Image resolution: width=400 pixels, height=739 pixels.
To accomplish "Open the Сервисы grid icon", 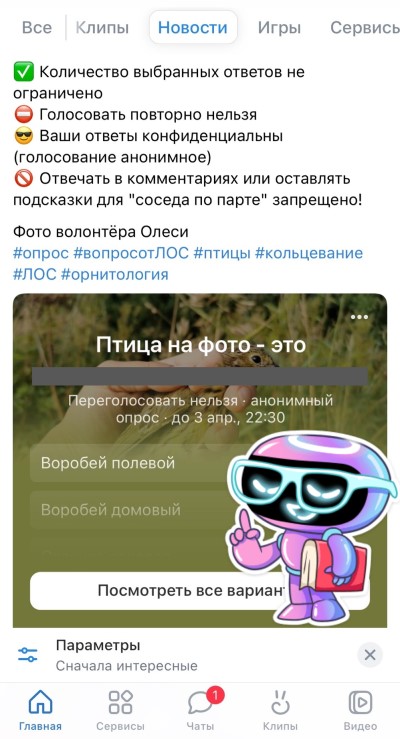I will 120,702.
